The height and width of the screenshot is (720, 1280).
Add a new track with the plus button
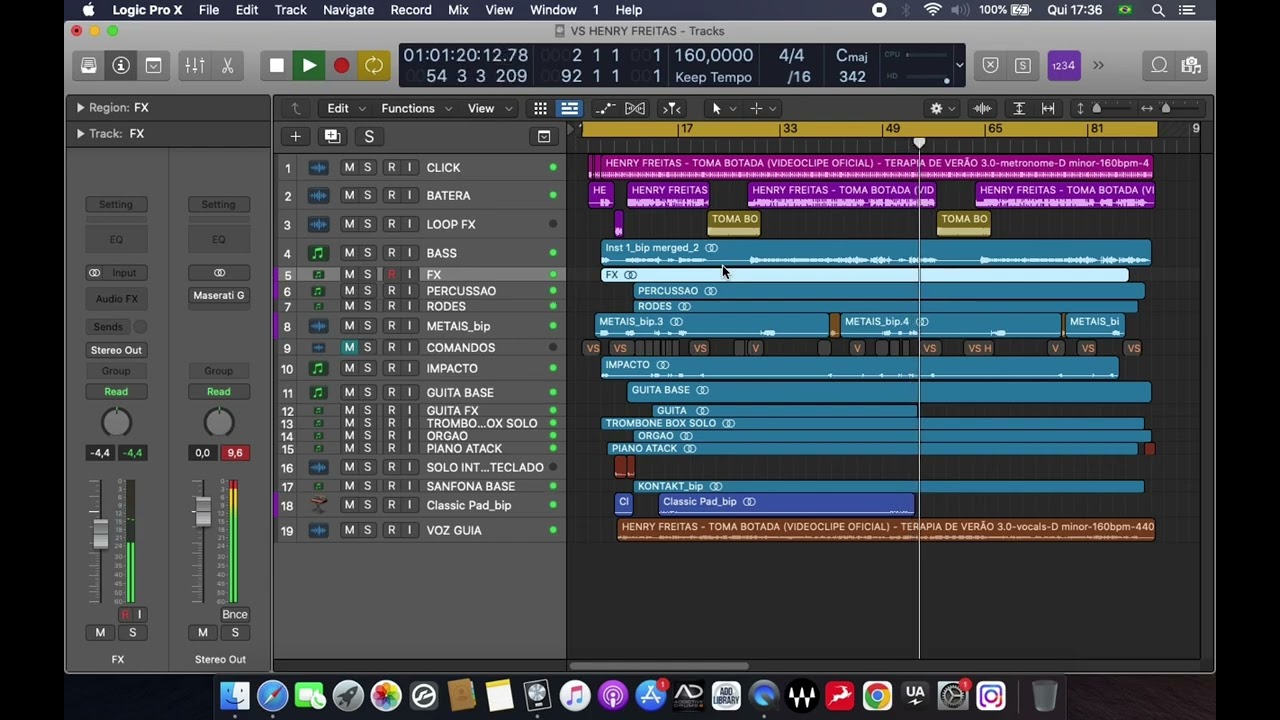click(x=295, y=136)
